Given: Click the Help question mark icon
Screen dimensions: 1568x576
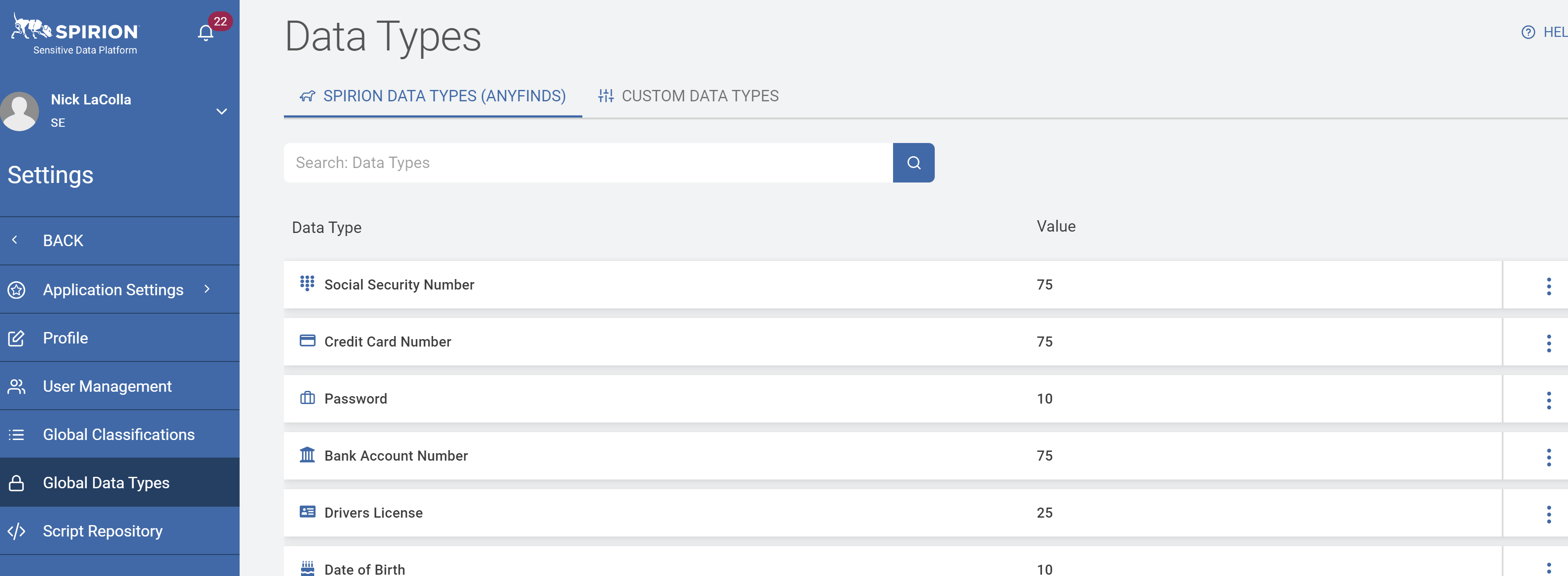Looking at the screenshot, I should point(1528,32).
